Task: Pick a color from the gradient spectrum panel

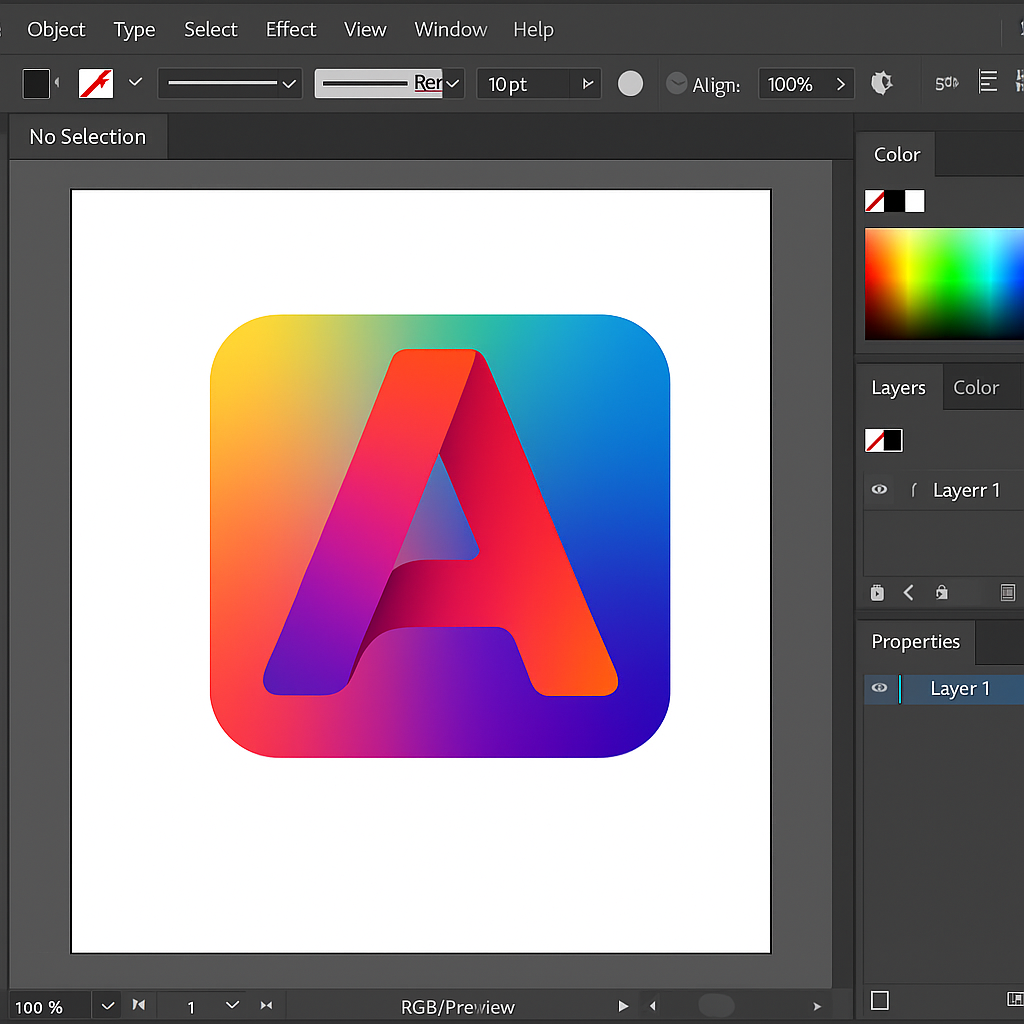Action: [944, 283]
